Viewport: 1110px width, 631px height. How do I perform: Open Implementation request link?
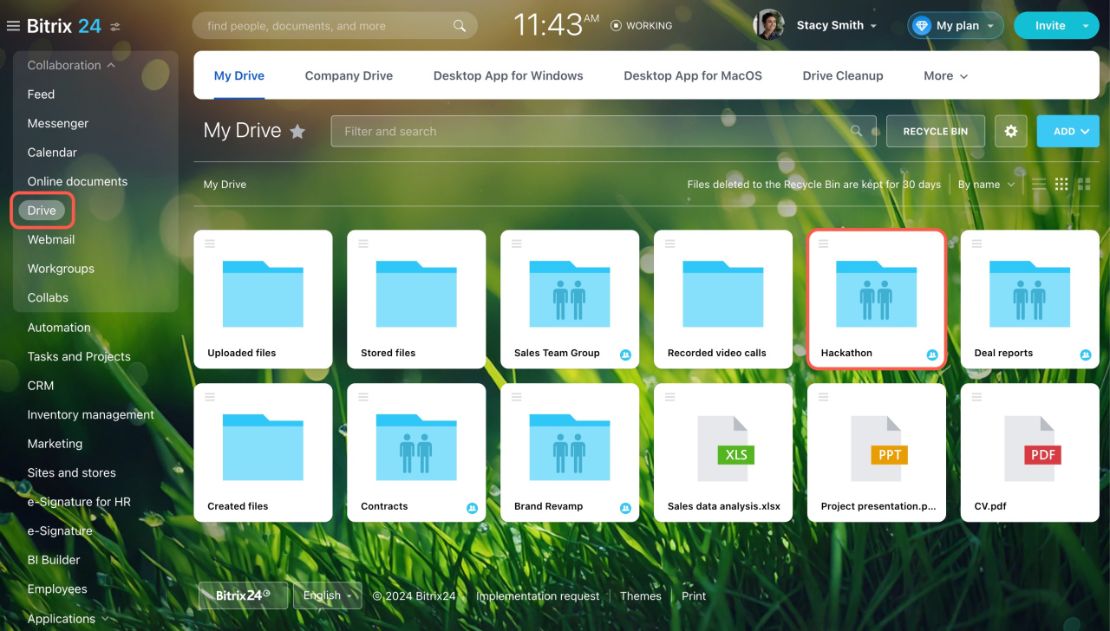coord(537,596)
